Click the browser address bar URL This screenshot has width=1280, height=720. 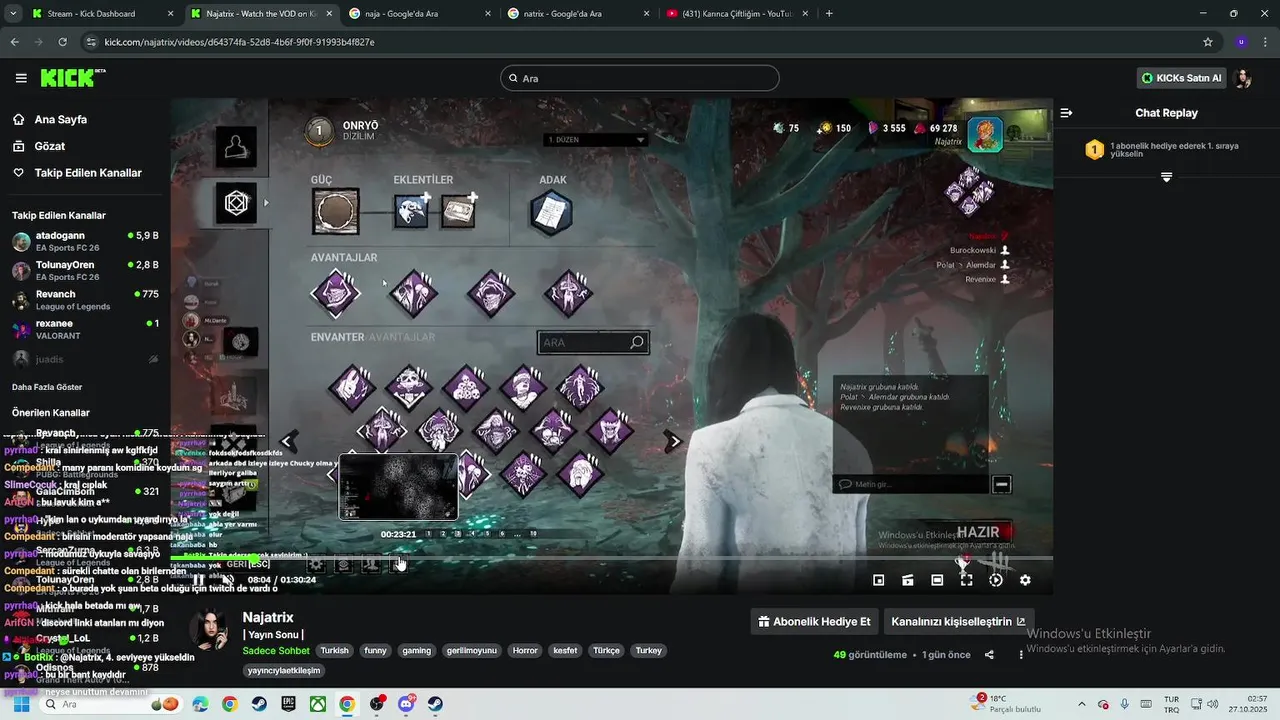[240, 42]
